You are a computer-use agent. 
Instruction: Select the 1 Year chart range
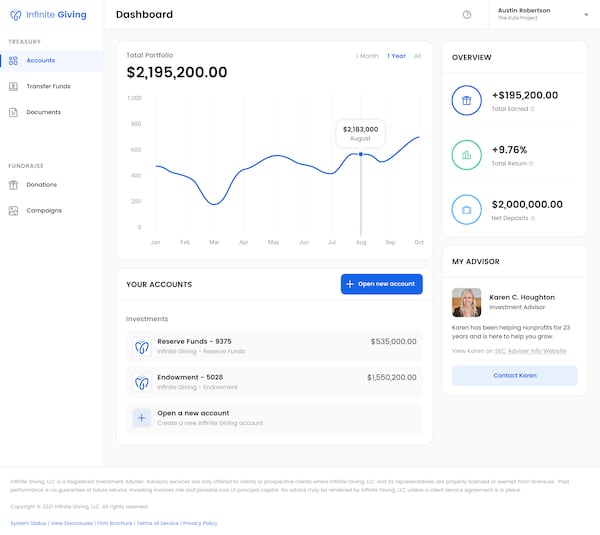click(396, 56)
